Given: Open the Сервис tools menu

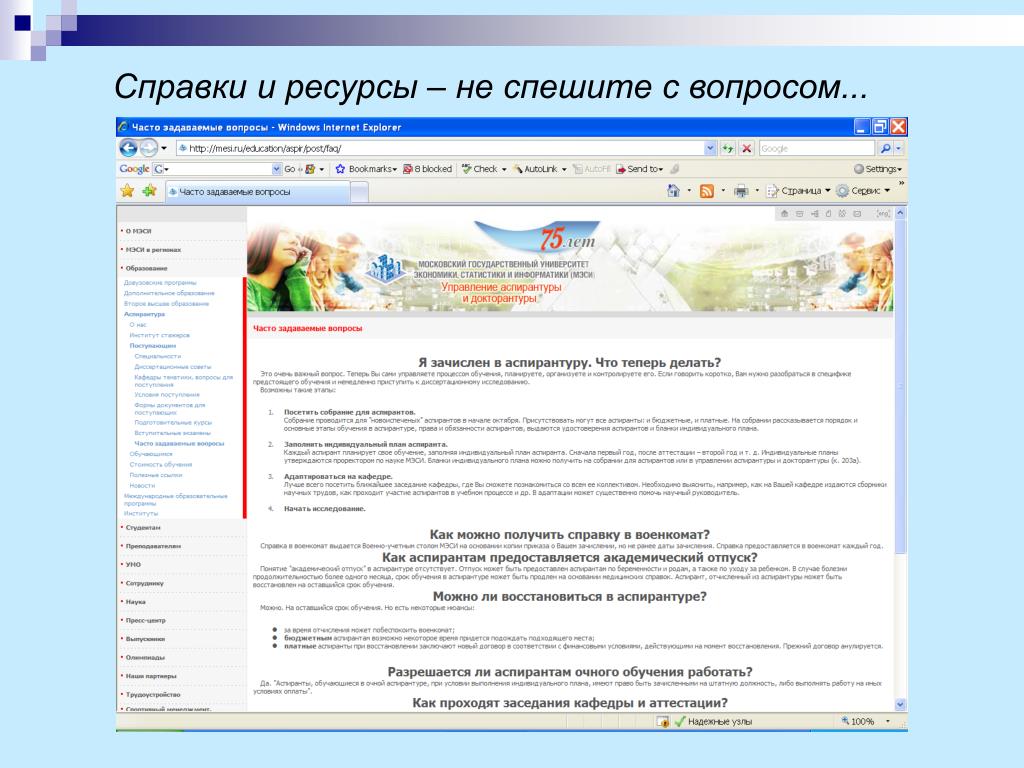Looking at the screenshot, I should pos(863,191).
